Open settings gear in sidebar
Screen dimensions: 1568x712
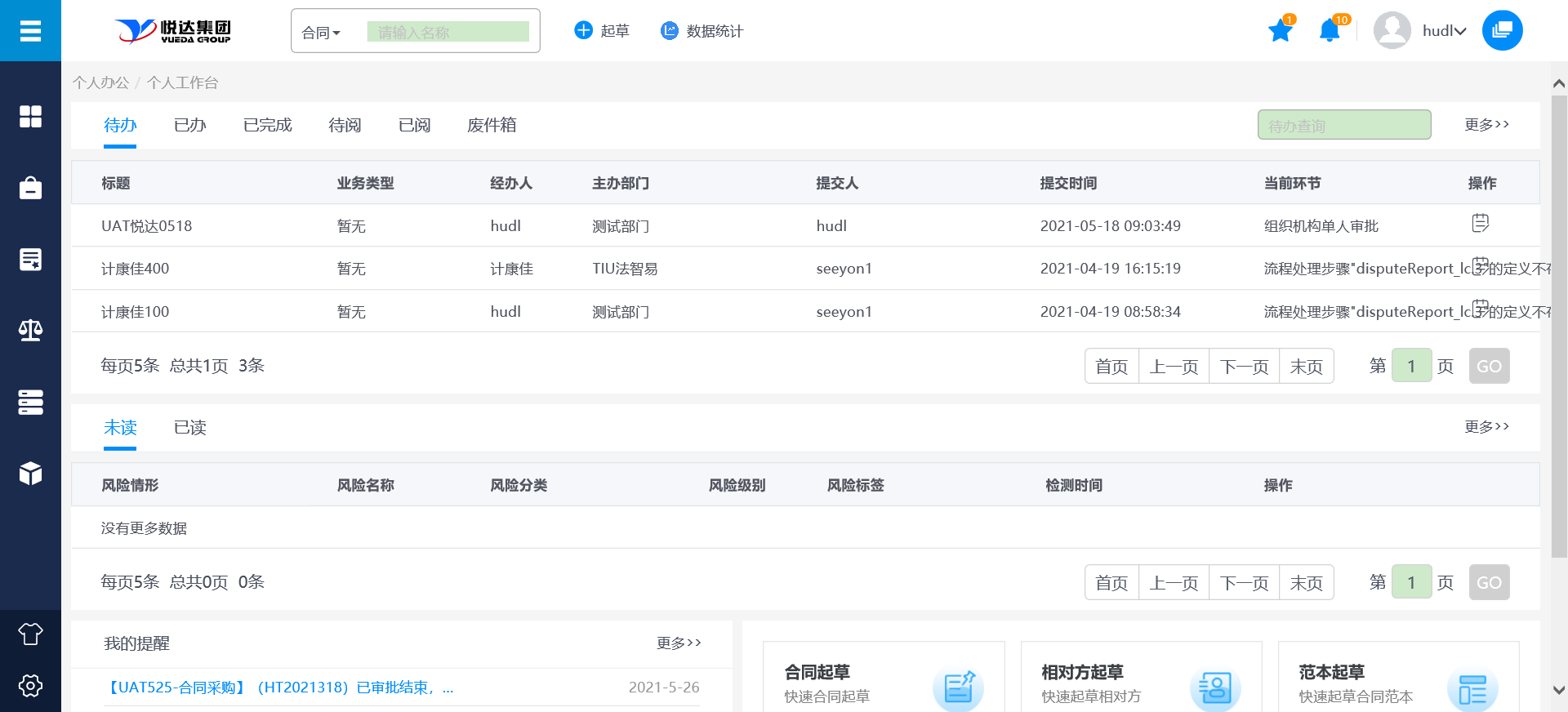[x=30, y=685]
